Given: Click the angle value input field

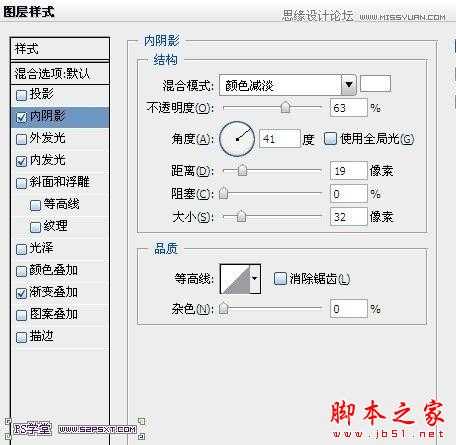Looking at the screenshot, I should 279,139.
